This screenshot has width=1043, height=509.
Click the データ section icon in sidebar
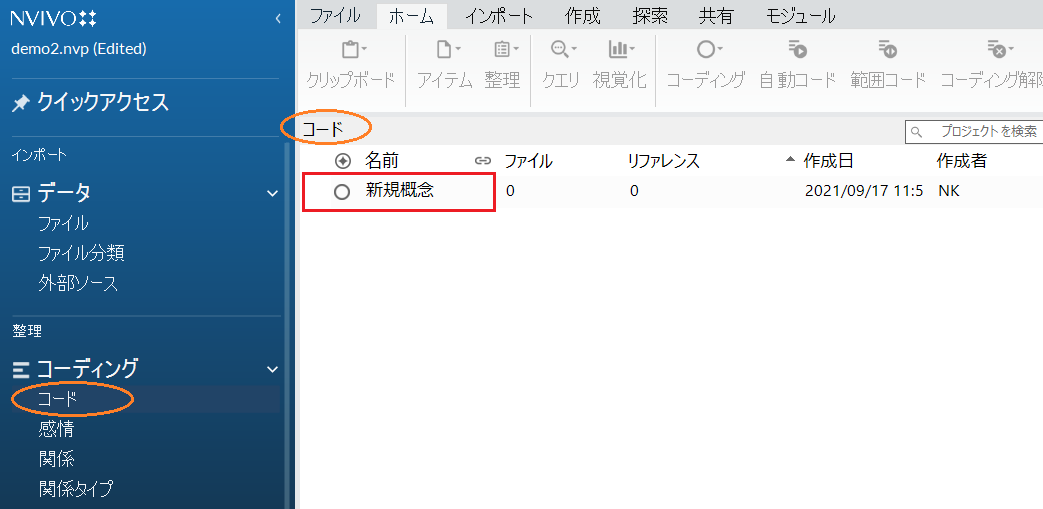21,194
